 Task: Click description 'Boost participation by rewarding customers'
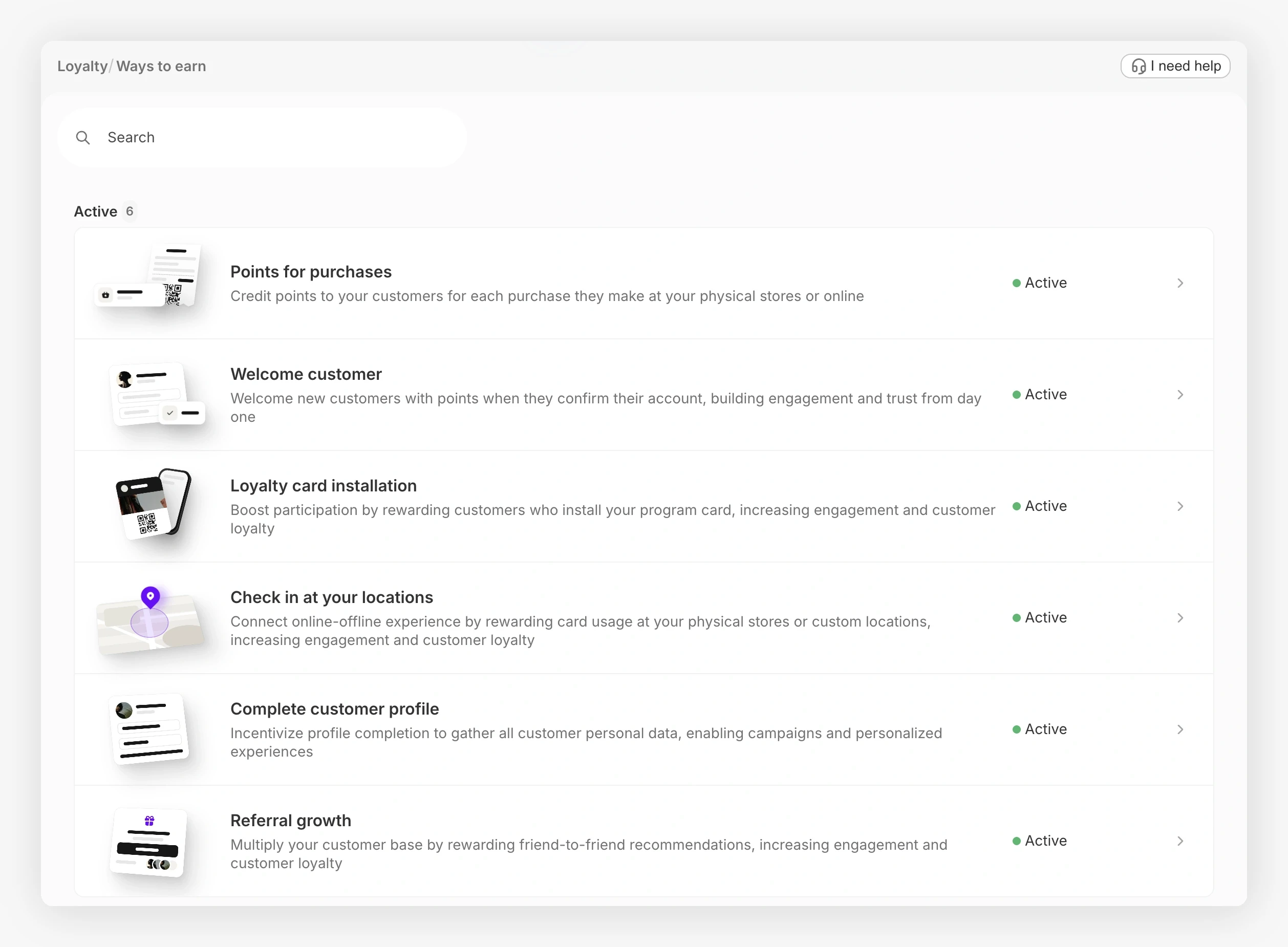pyautogui.click(x=613, y=520)
